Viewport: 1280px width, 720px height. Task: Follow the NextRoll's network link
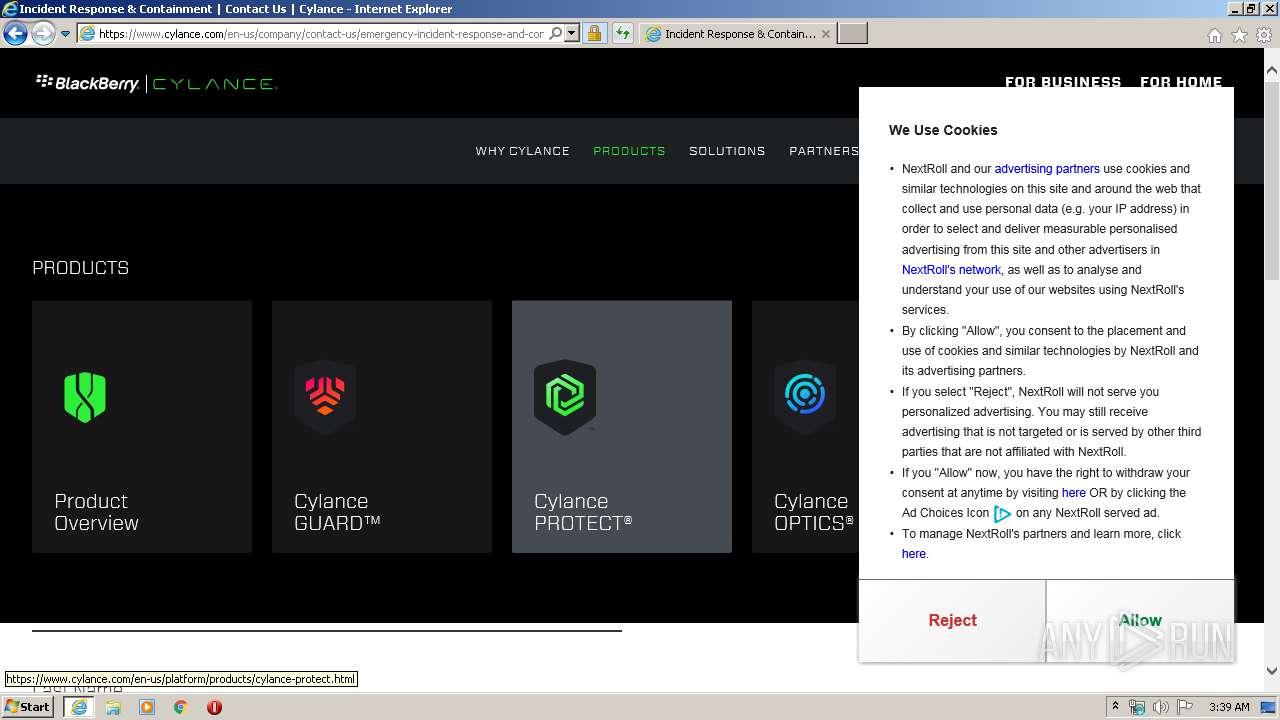[x=951, y=270]
